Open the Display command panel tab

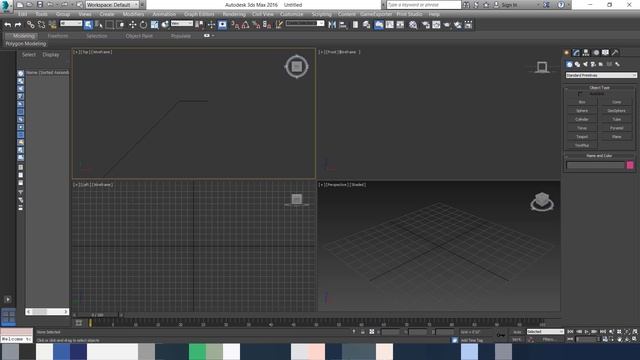[605, 52]
